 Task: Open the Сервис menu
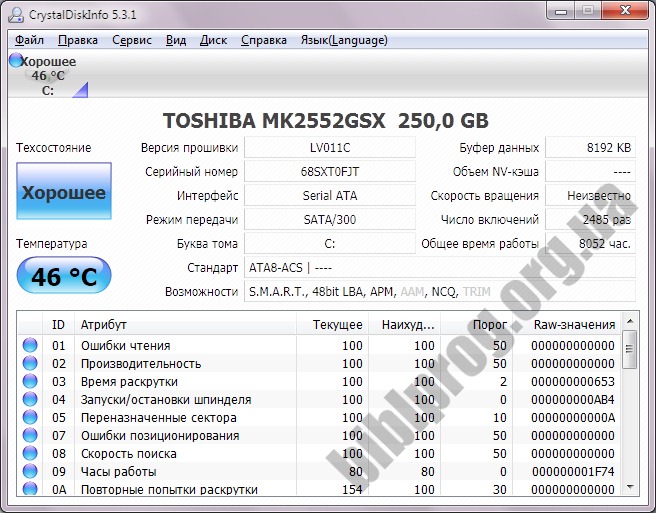pos(132,40)
